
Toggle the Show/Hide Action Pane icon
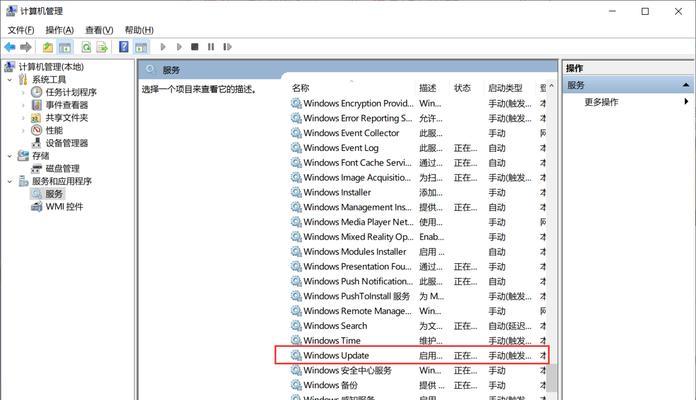pos(141,47)
